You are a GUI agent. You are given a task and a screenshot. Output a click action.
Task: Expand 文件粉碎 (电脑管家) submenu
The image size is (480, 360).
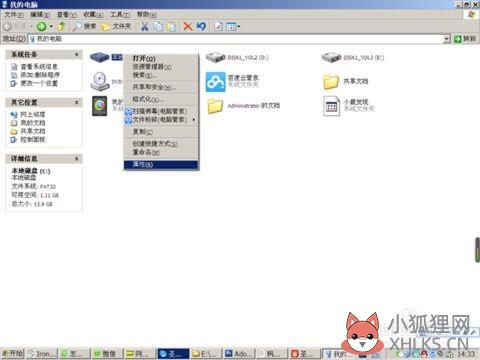point(161,119)
